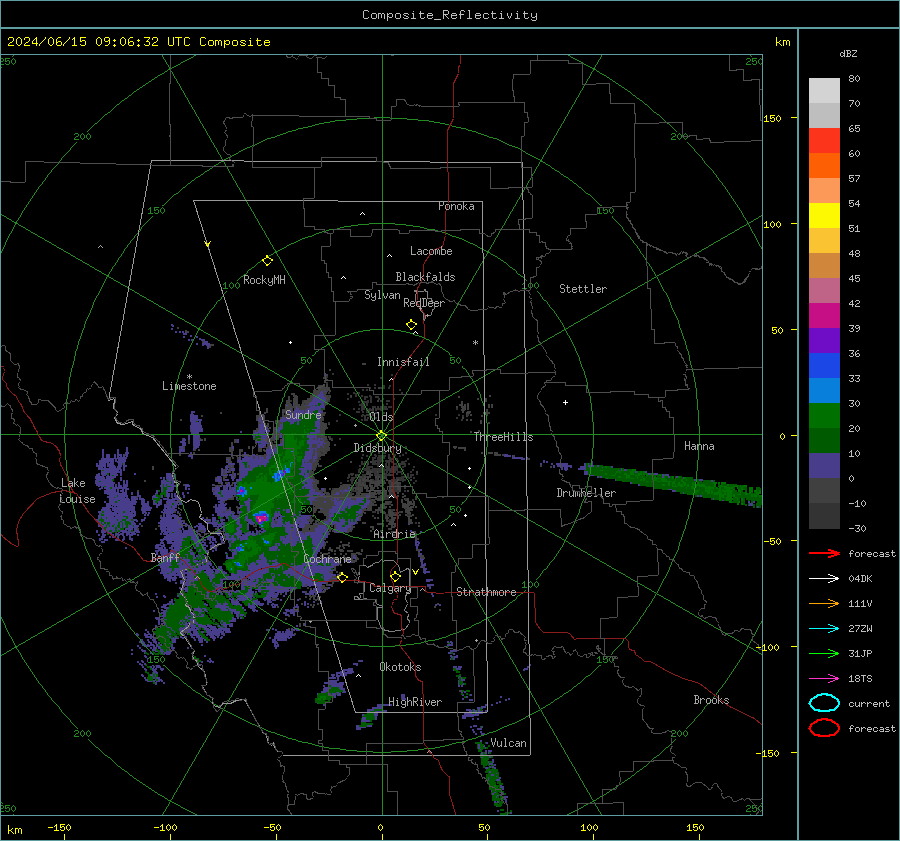Viewport: 900px width, 841px height.
Task: Click the 'Stettler' map label
Action: click(x=583, y=289)
